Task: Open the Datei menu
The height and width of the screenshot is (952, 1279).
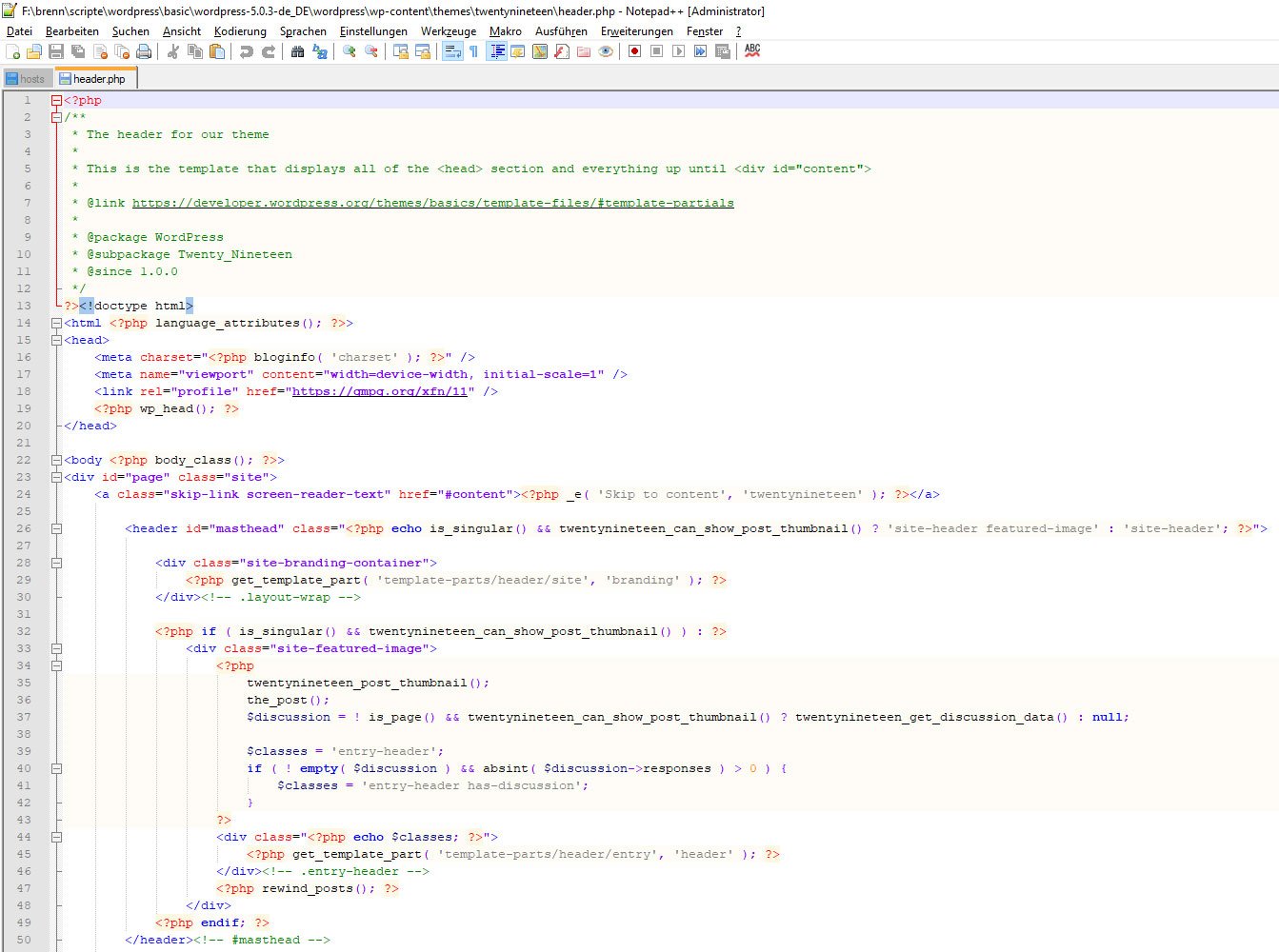Action: [x=19, y=31]
